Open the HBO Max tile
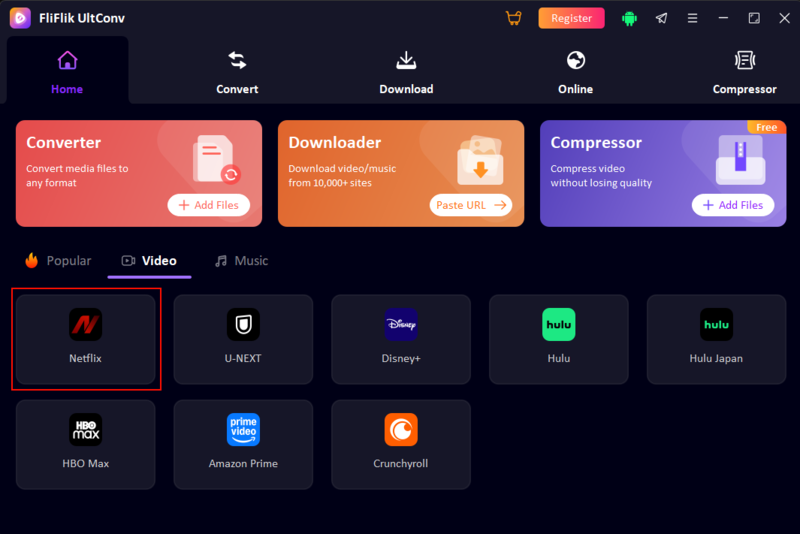Viewport: 800px width, 534px height. pos(86,444)
